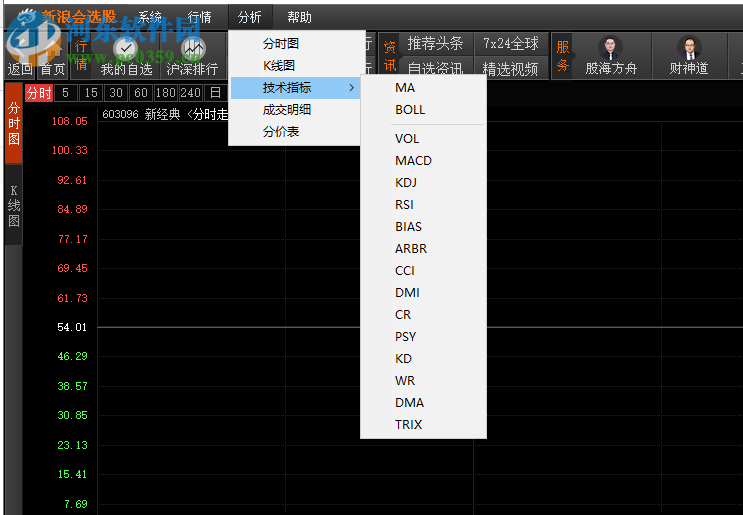Open 财神道 advisor avatar
743x515 pixels.
[x=689, y=47]
